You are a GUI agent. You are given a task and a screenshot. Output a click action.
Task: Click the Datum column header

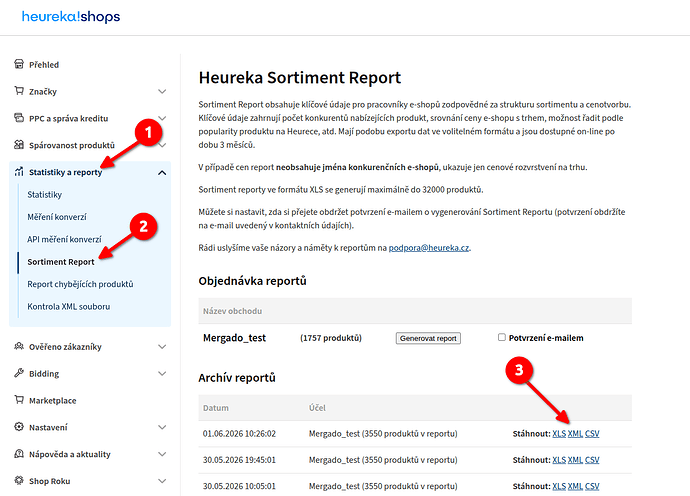coord(216,408)
